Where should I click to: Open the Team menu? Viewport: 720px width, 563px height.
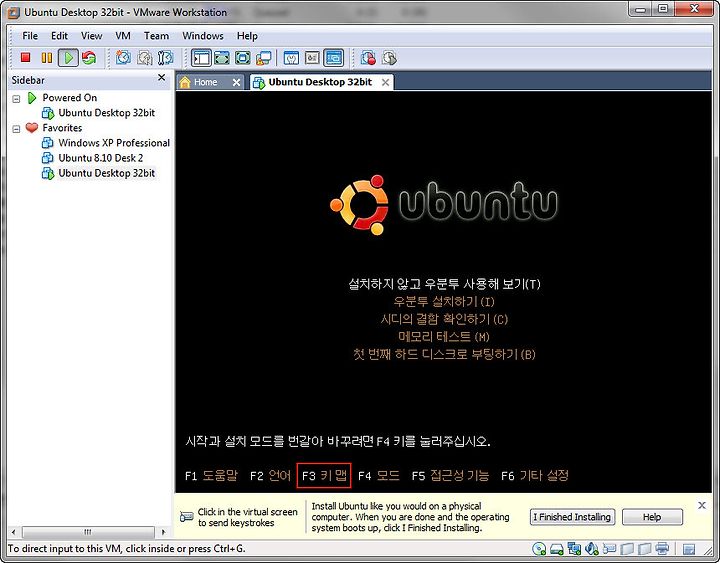tap(156, 36)
